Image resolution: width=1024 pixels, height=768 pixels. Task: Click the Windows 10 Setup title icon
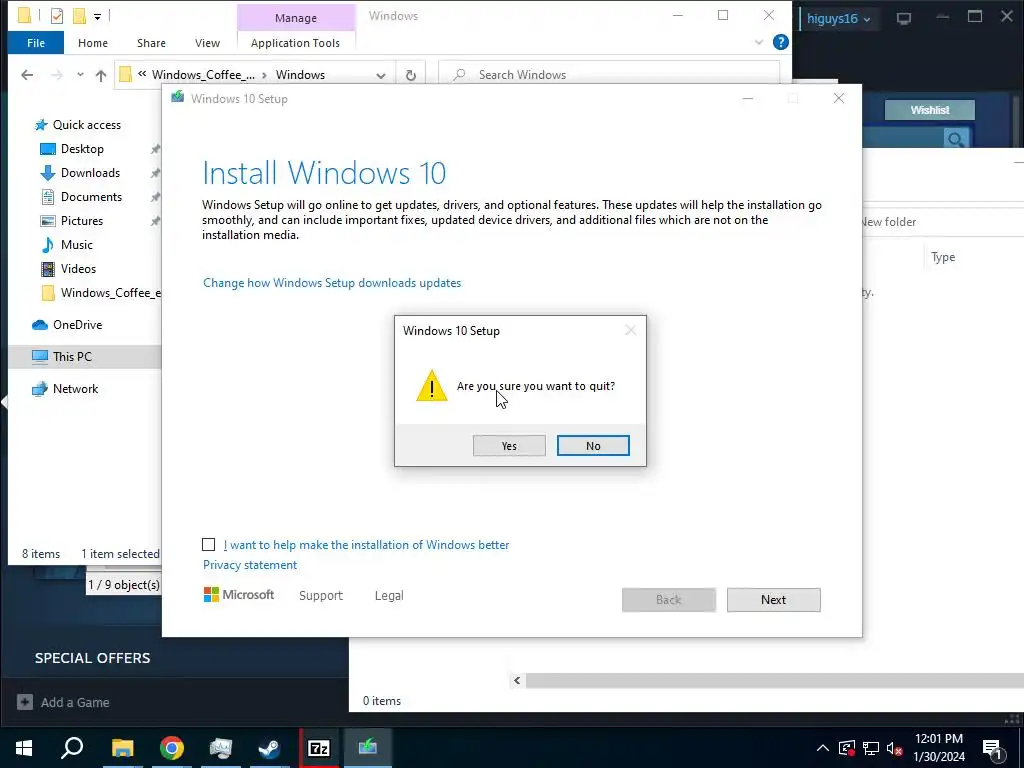tap(177, 98)
